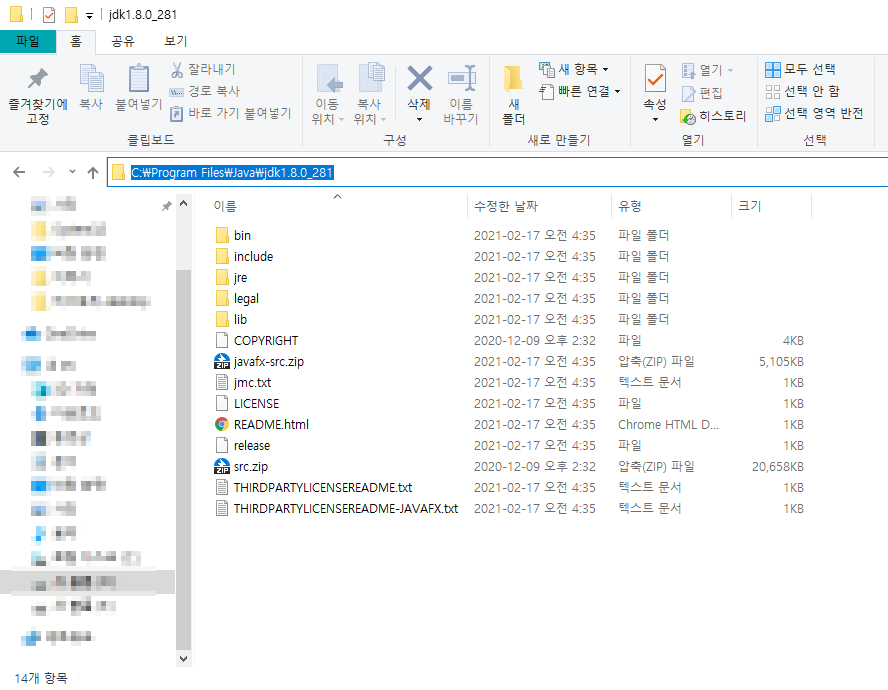The image size is (888, 690).
Task: Click the Chrome HTML D... type cell
Action: 668,424
